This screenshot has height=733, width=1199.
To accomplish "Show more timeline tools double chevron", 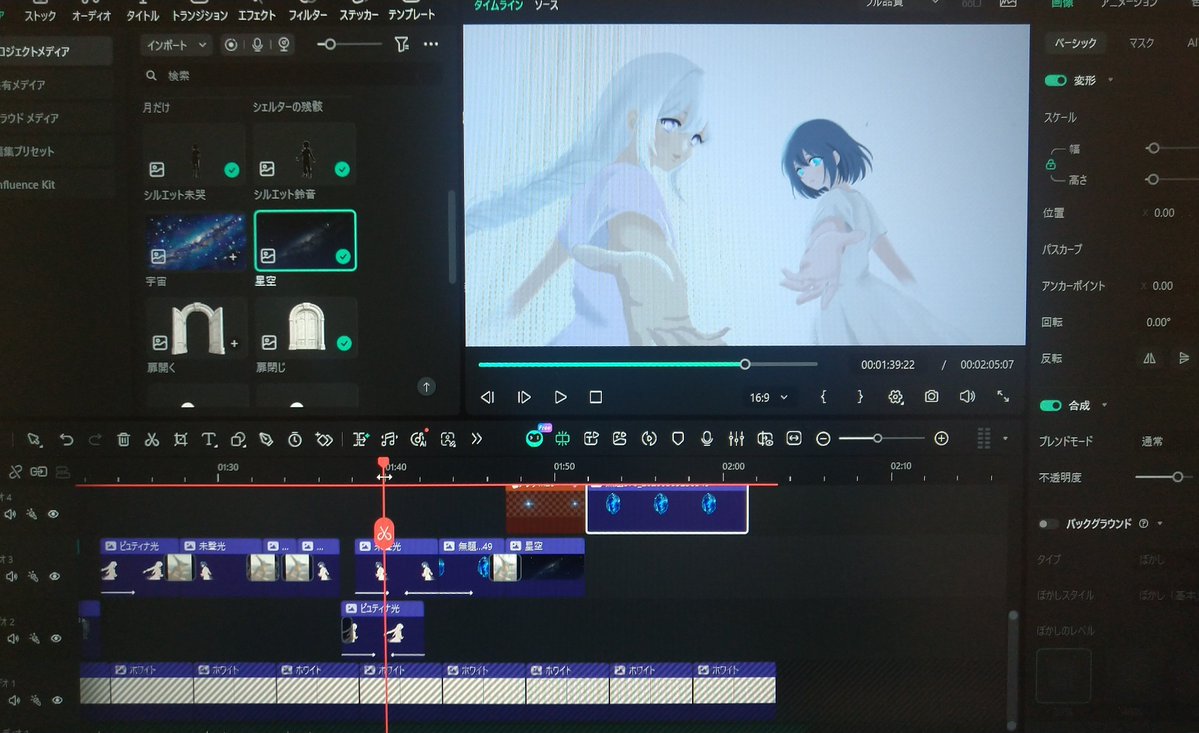I will pyautogui.click(x=476, y=439).
